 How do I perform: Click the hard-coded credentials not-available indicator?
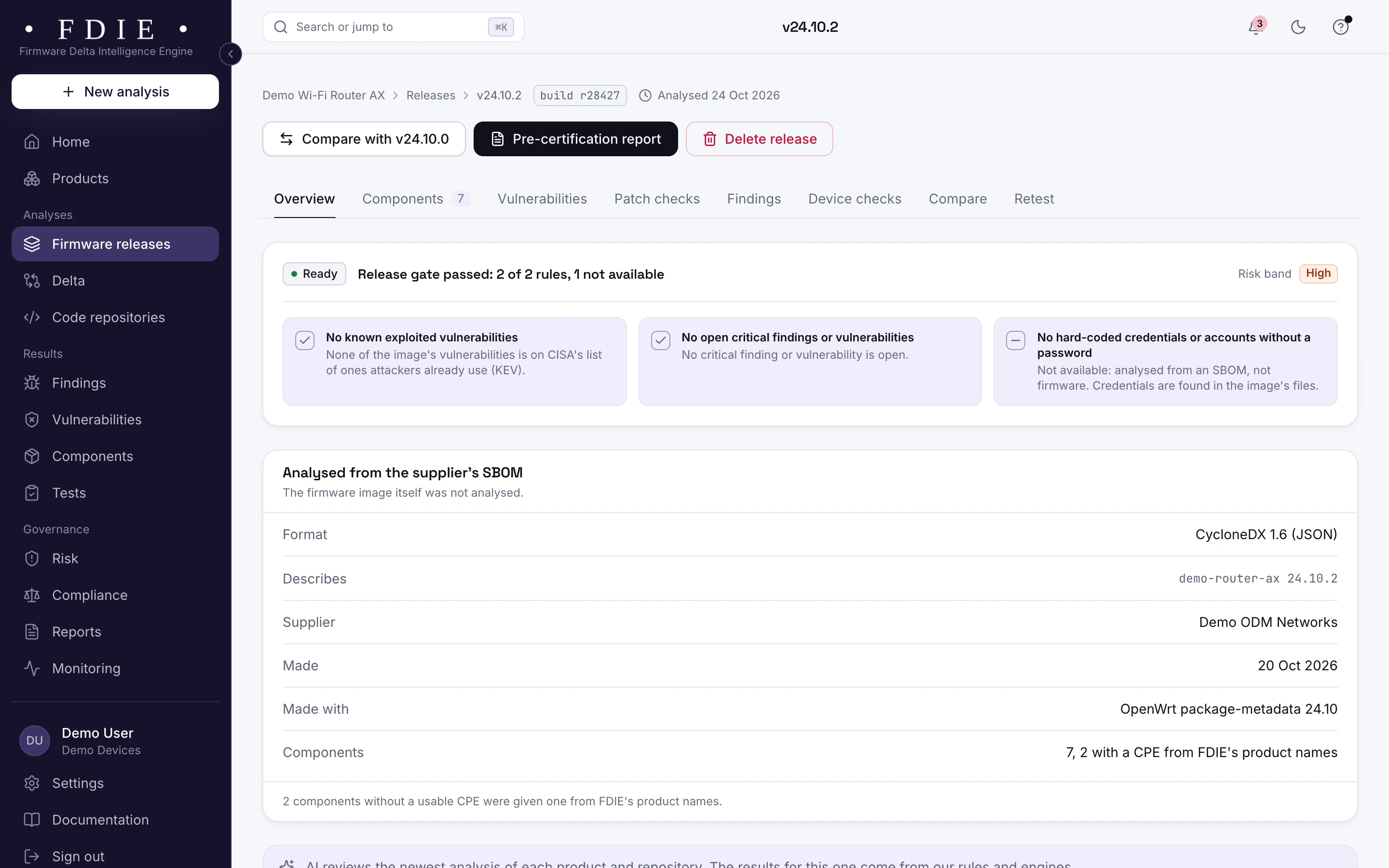click(x=1015, y=340)
